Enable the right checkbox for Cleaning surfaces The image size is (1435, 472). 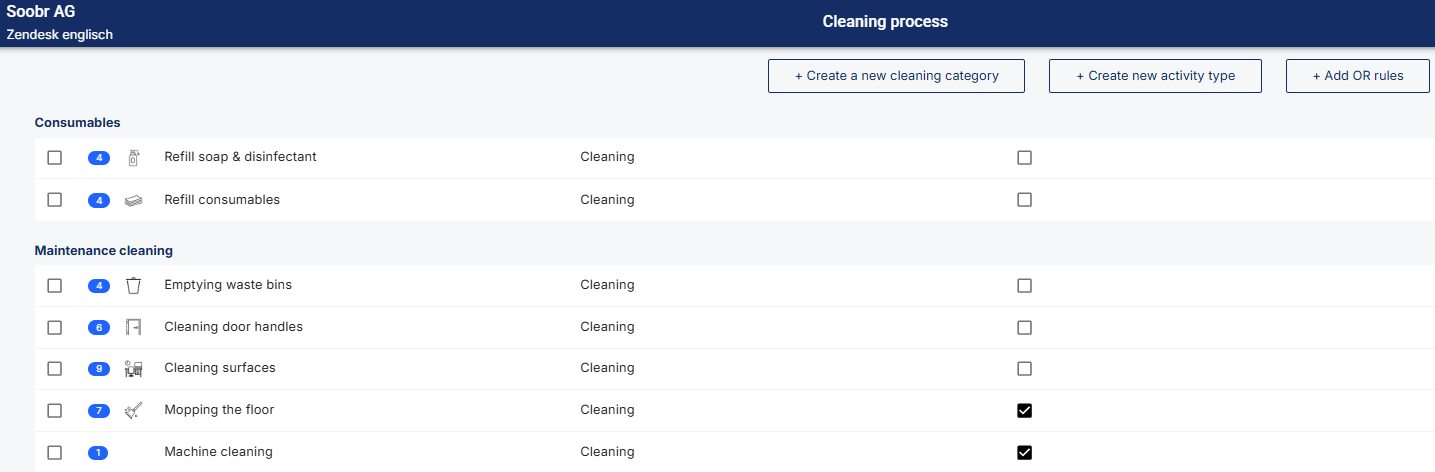(1024, 368)
